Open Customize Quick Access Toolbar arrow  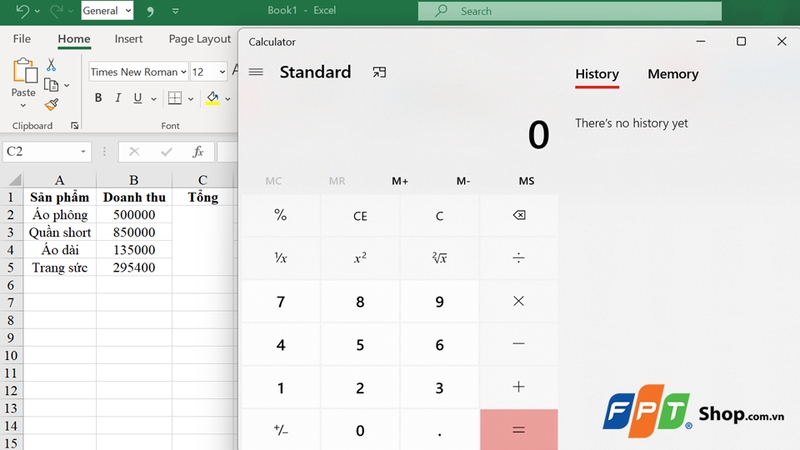[176, 11]
